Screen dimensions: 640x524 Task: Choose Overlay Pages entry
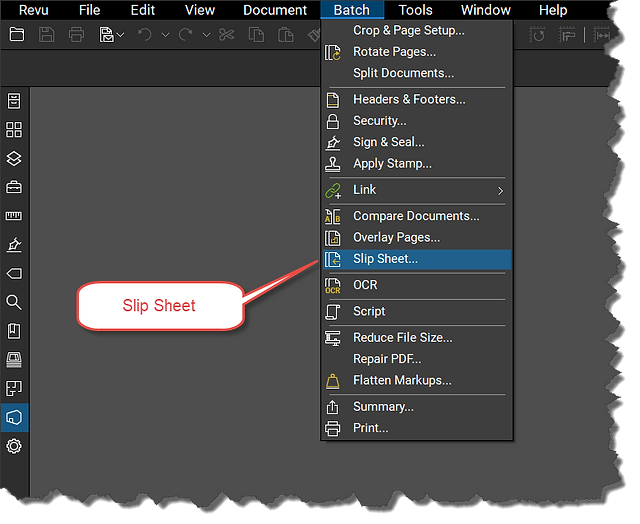[416, 238]
